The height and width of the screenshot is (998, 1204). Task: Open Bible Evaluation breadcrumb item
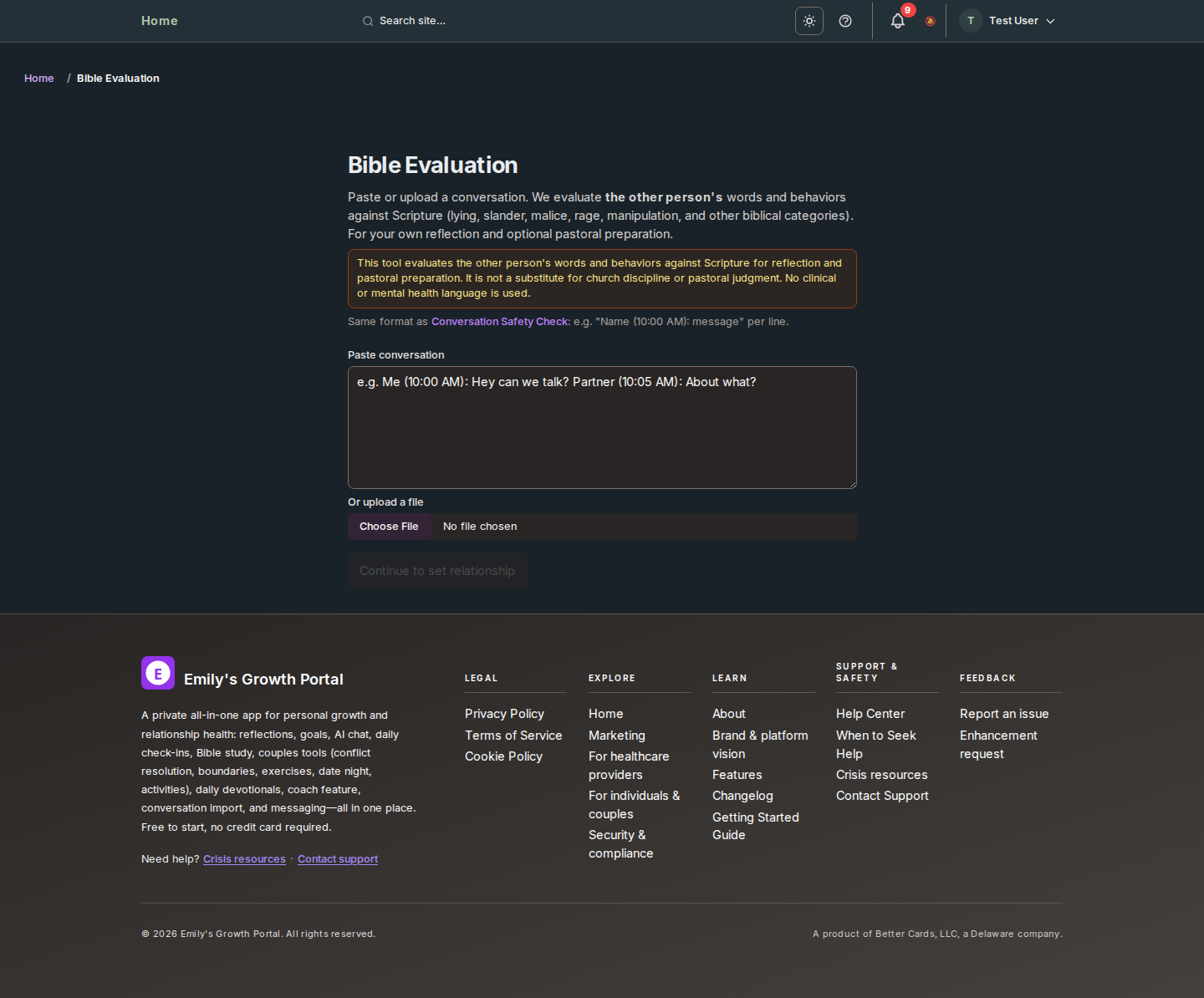tap(118, 78)
